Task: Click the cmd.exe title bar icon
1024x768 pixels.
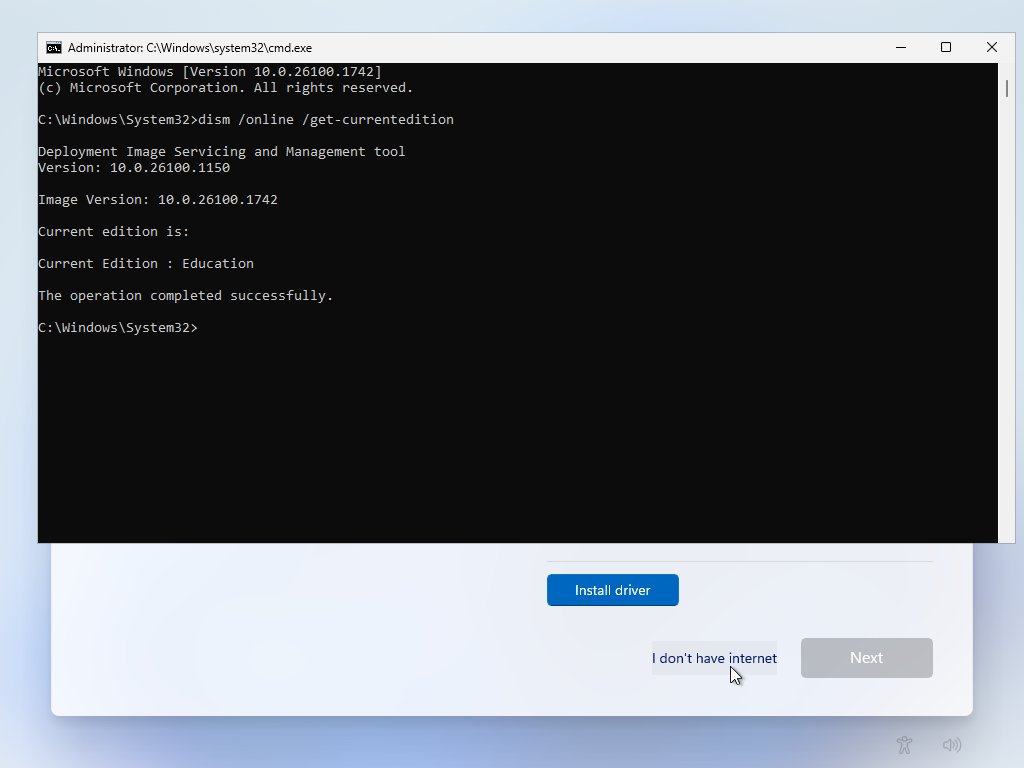Action: (54, 48)
